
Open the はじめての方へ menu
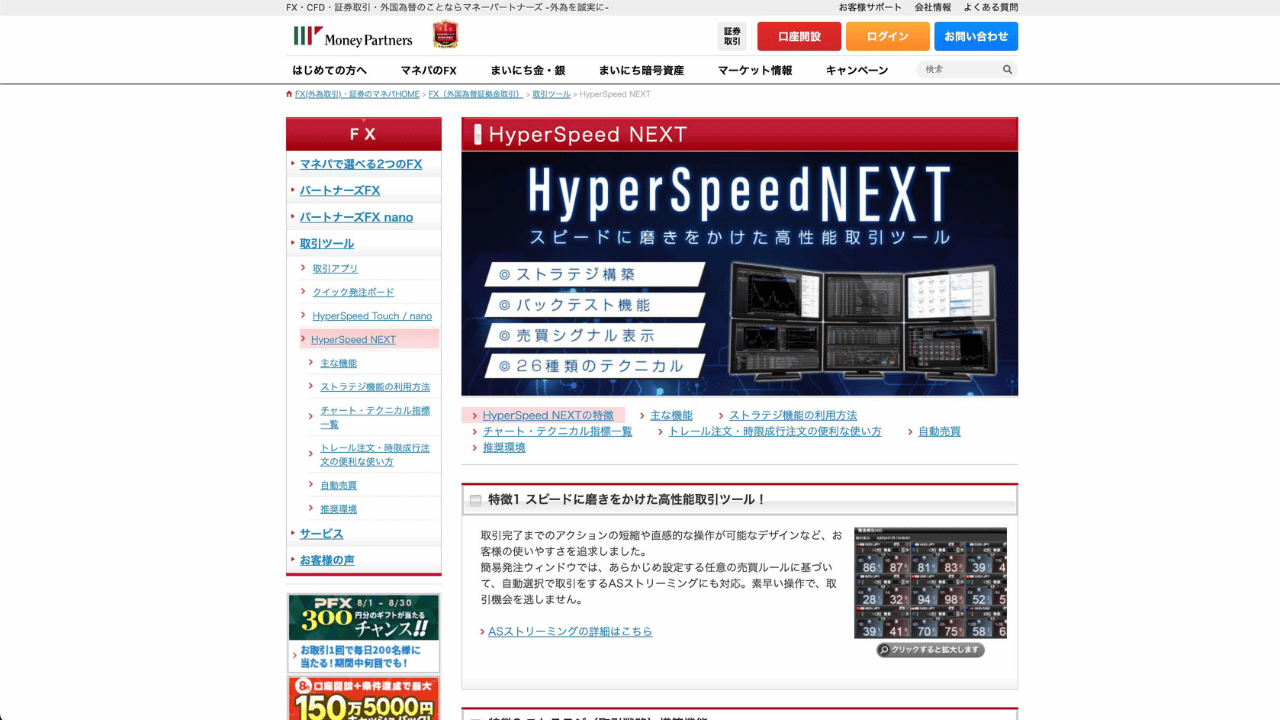[330, 70]
